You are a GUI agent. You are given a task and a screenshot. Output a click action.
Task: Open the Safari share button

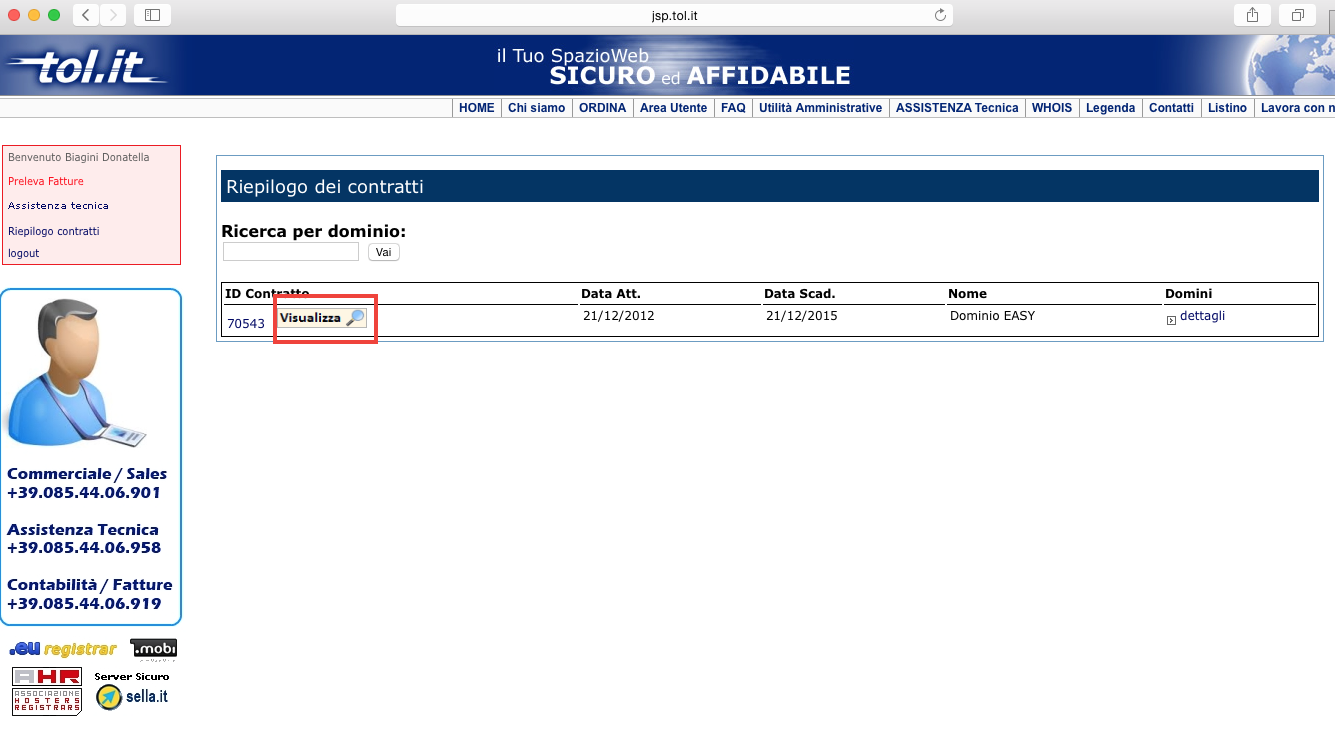[x=1251, y=15]
